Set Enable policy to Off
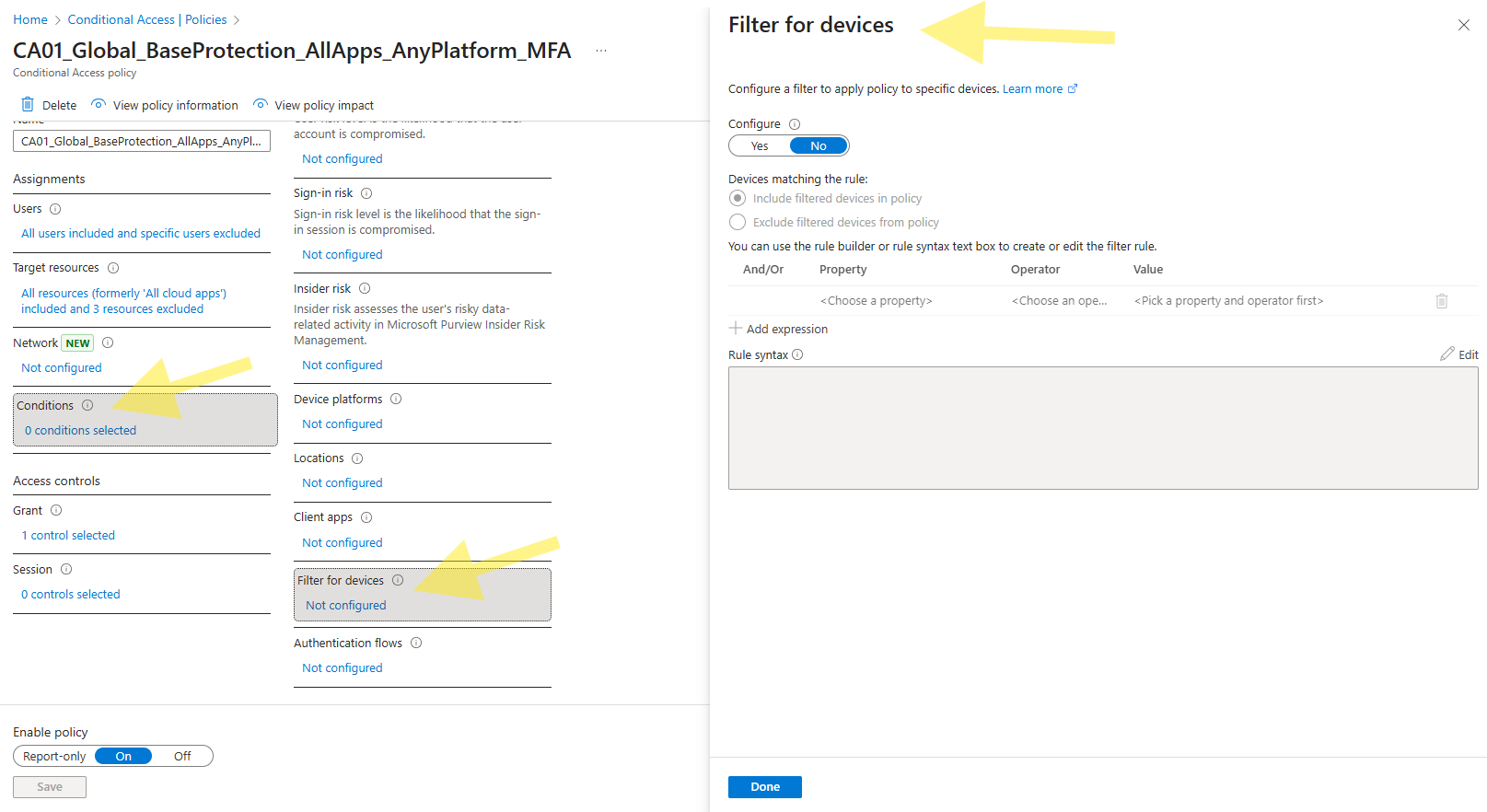 coord(182,756)
